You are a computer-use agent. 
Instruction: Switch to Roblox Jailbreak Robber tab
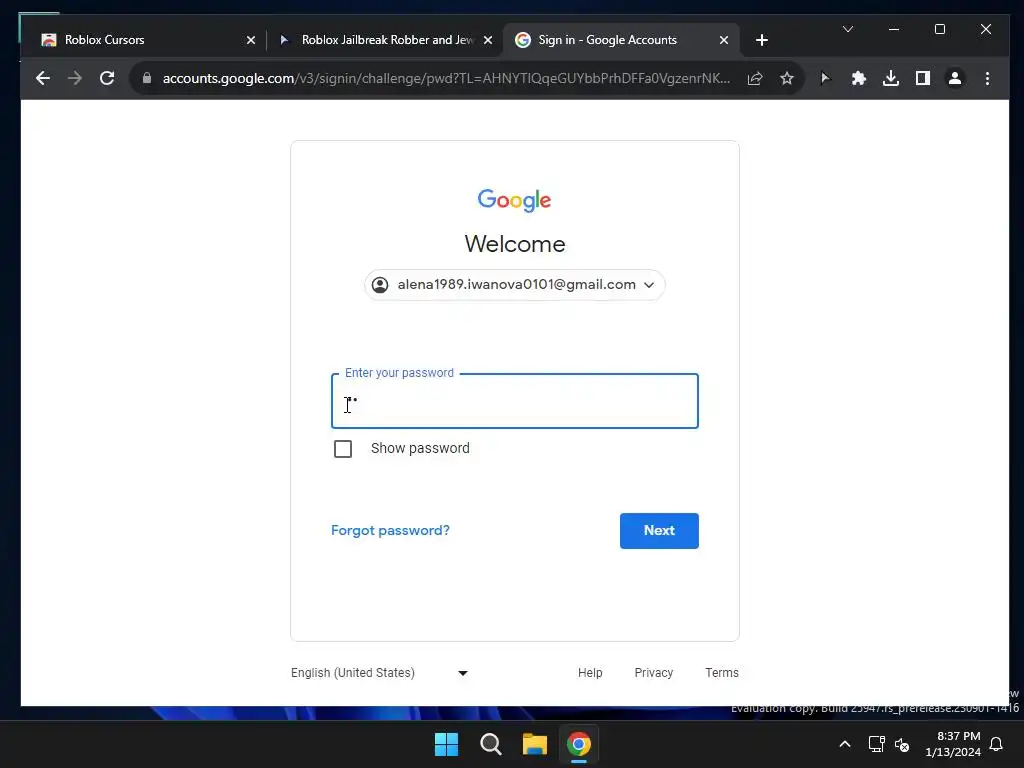pos(385,40)
